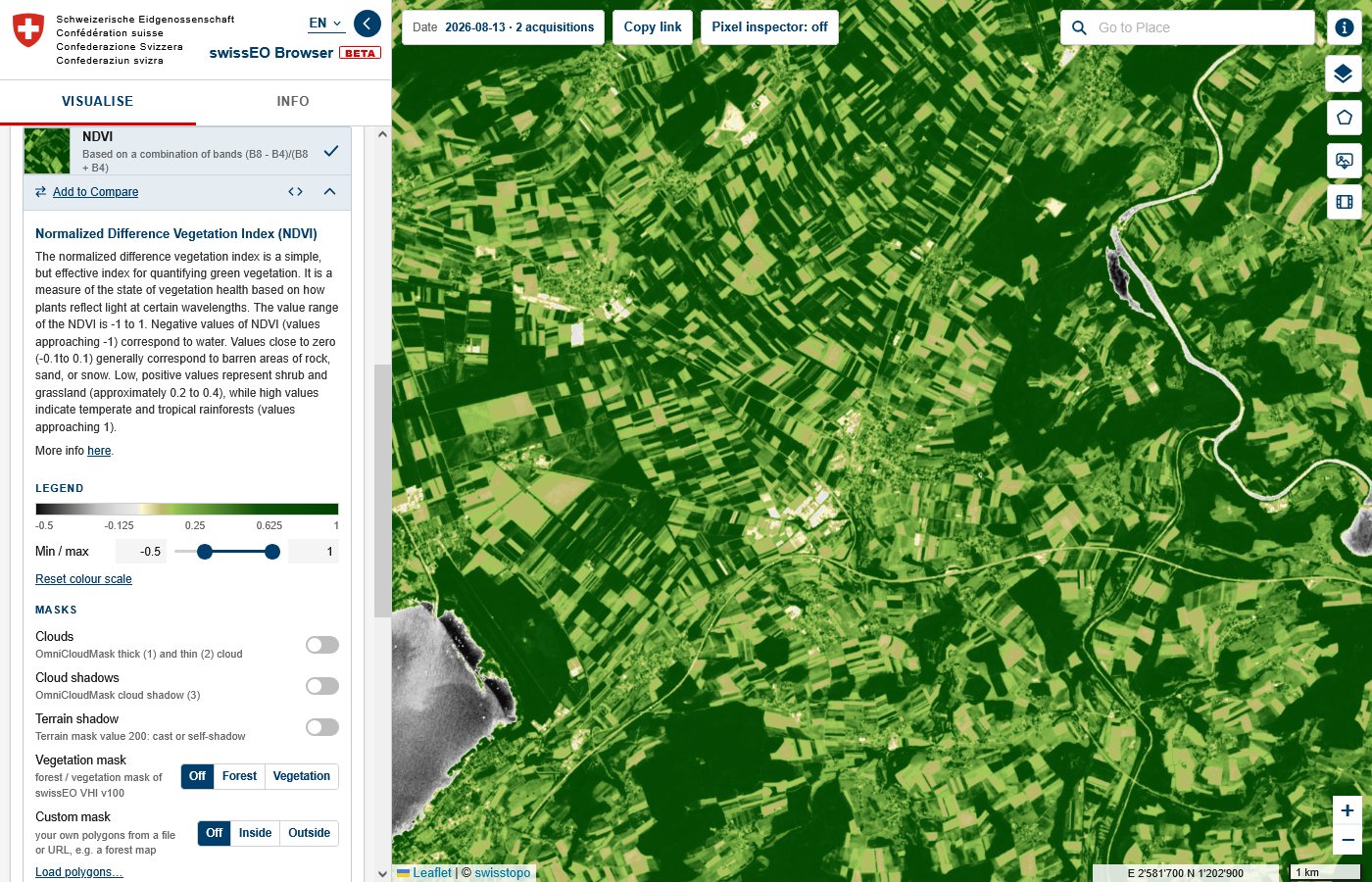Click the NDVI layer thumbnail
Screen dimensions: 1372x882
tap(47, 151)
